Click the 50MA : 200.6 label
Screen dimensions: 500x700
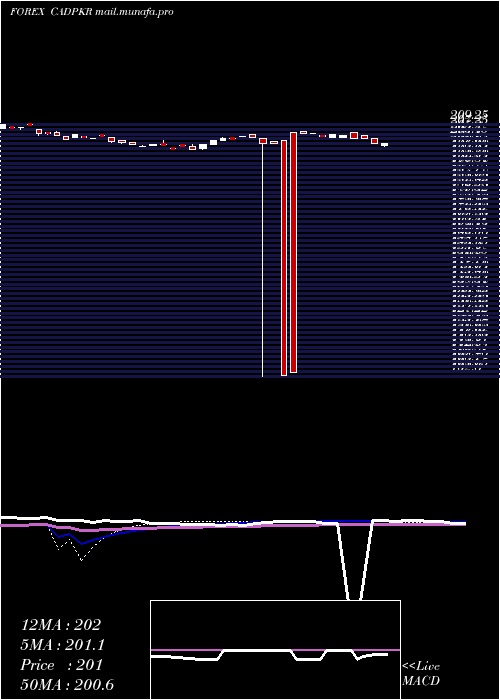67,685
